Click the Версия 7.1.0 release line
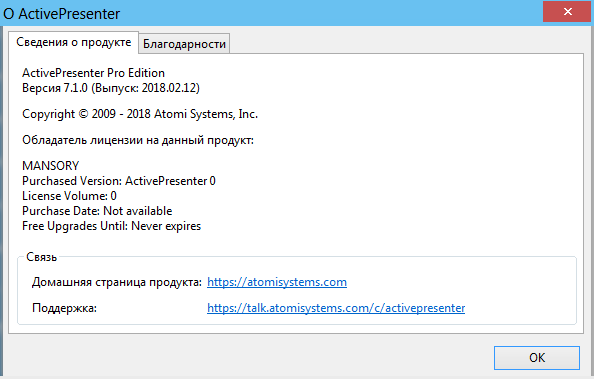Viewport: 594px width, 379px height. [111, 88]
